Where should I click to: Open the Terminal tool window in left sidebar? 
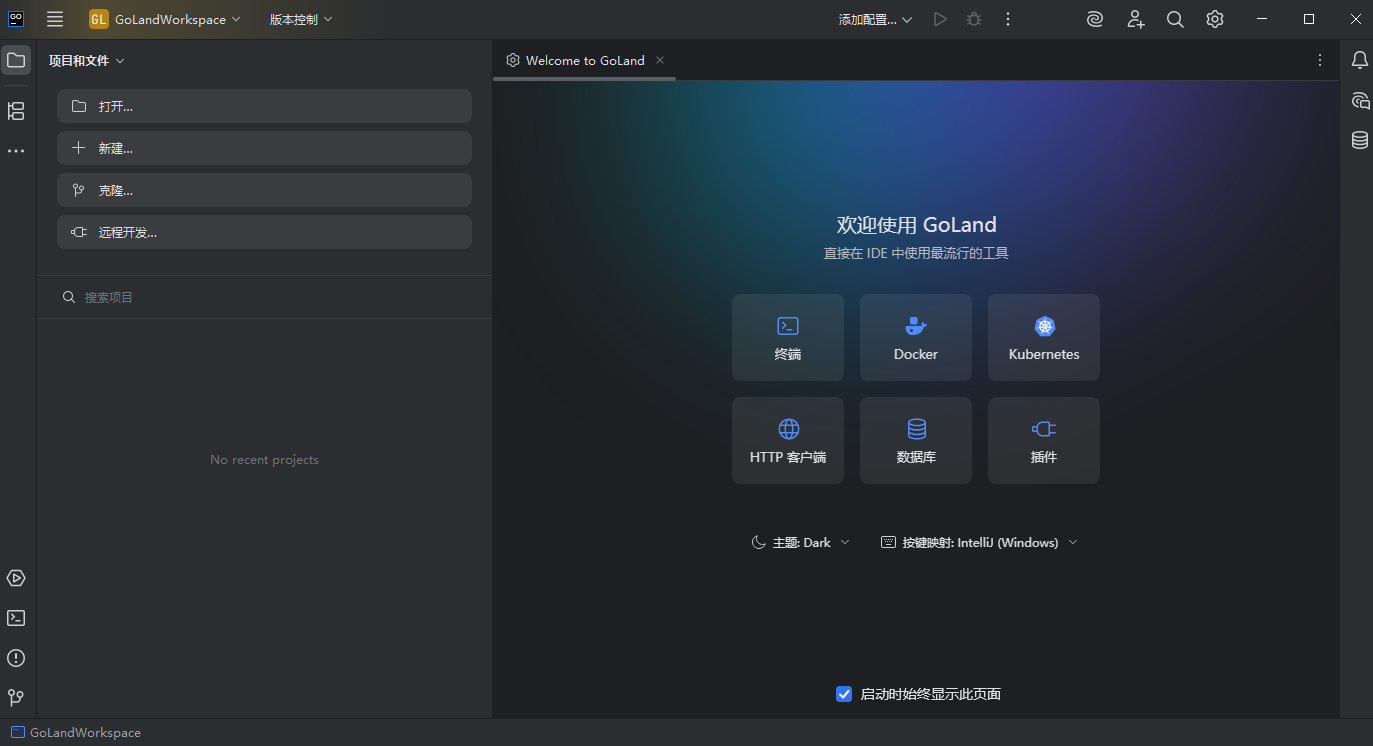coord(16,618)
